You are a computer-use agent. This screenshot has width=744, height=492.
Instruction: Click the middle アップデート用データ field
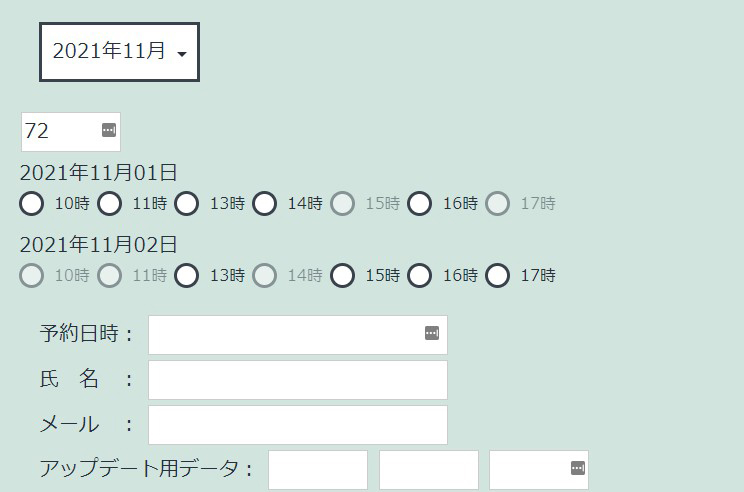(429, 470)
